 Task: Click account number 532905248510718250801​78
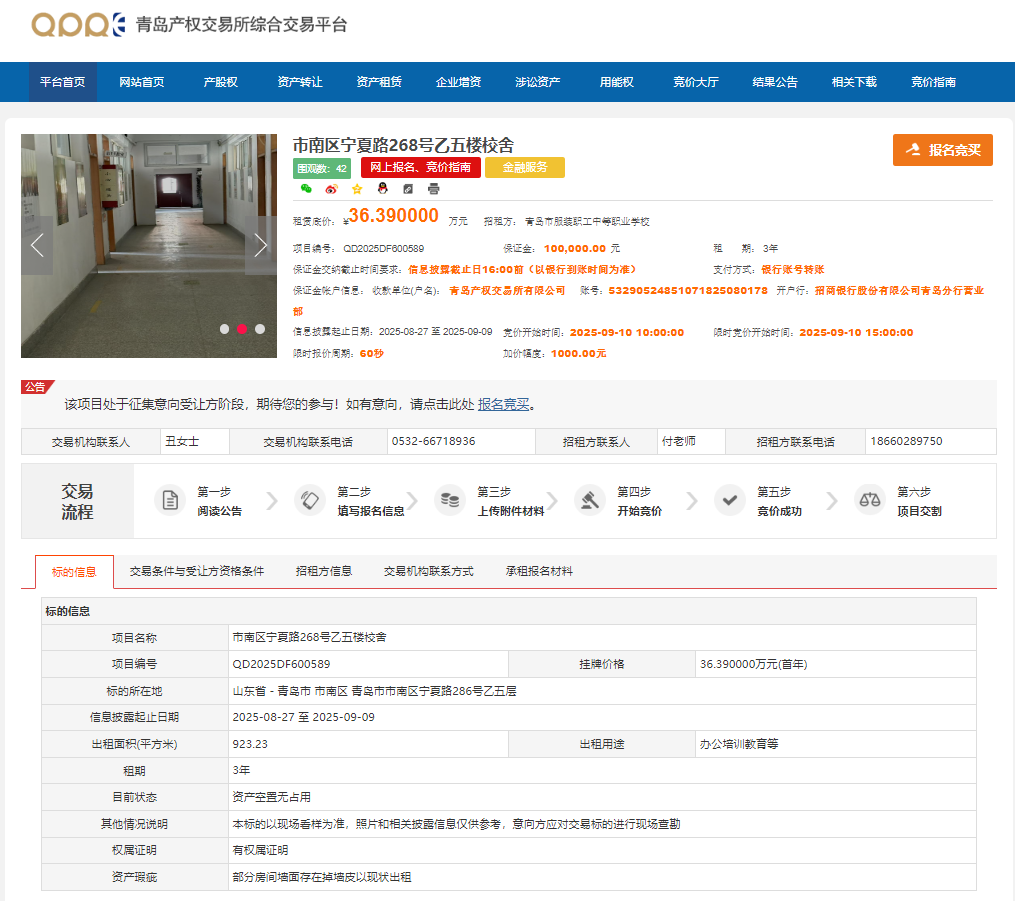tap(688, 291)
